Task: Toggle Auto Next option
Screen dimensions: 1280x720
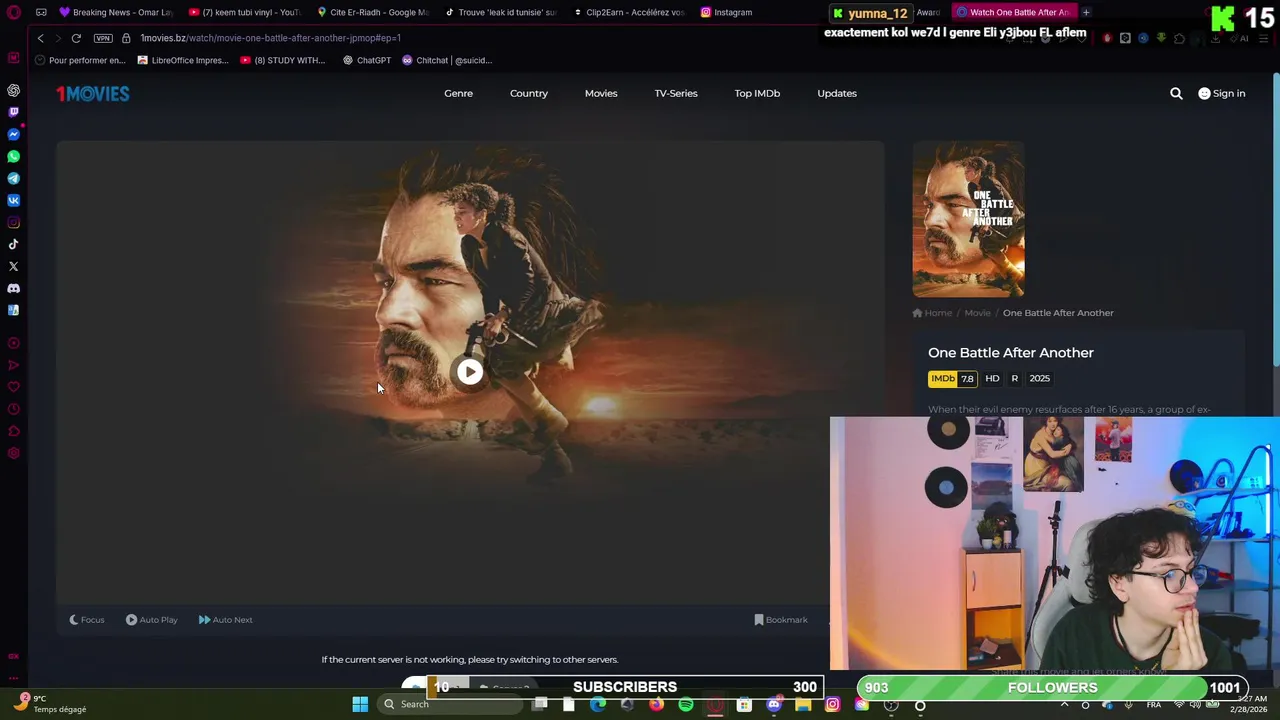Action: pyautogui.click(x=225, y=620)
